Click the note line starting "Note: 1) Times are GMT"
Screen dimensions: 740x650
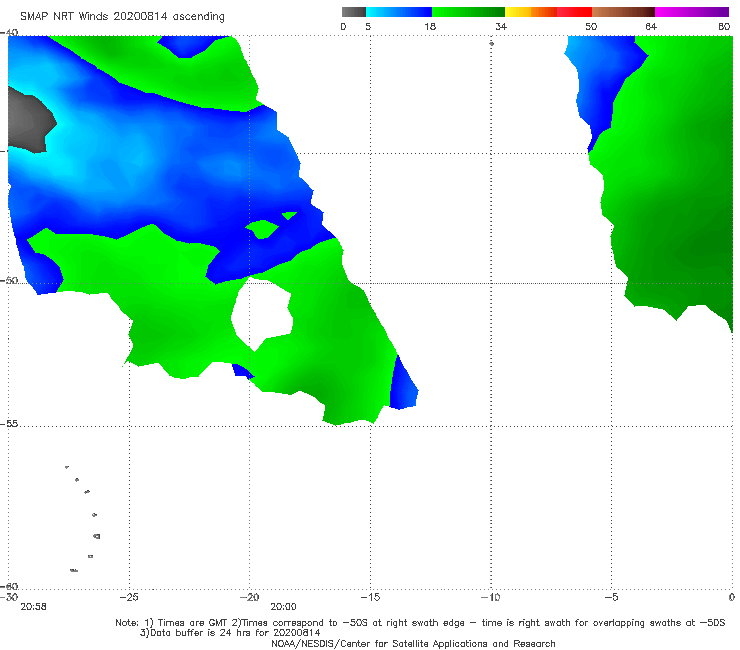click(420, 623)
